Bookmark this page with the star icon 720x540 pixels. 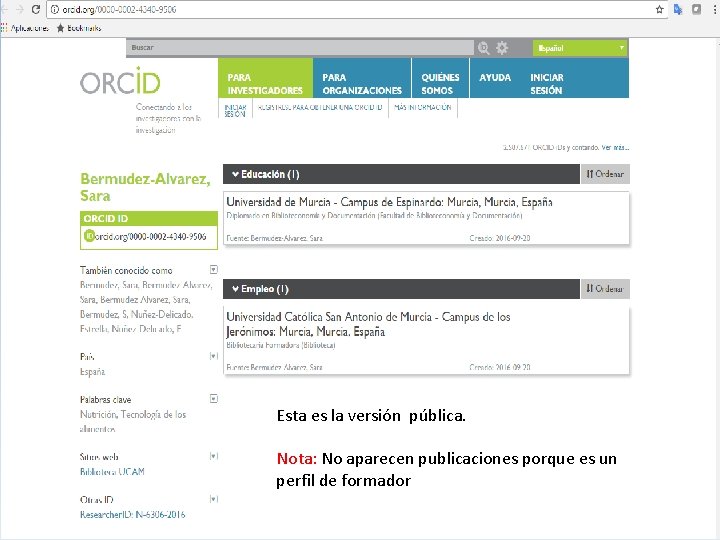click(659, 9)
